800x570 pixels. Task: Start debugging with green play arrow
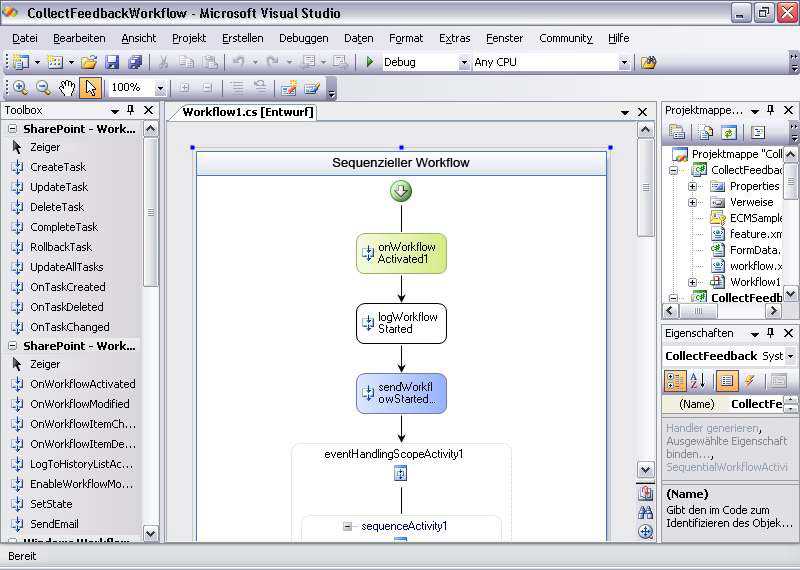pyautogui.click(x=370, y=62)
